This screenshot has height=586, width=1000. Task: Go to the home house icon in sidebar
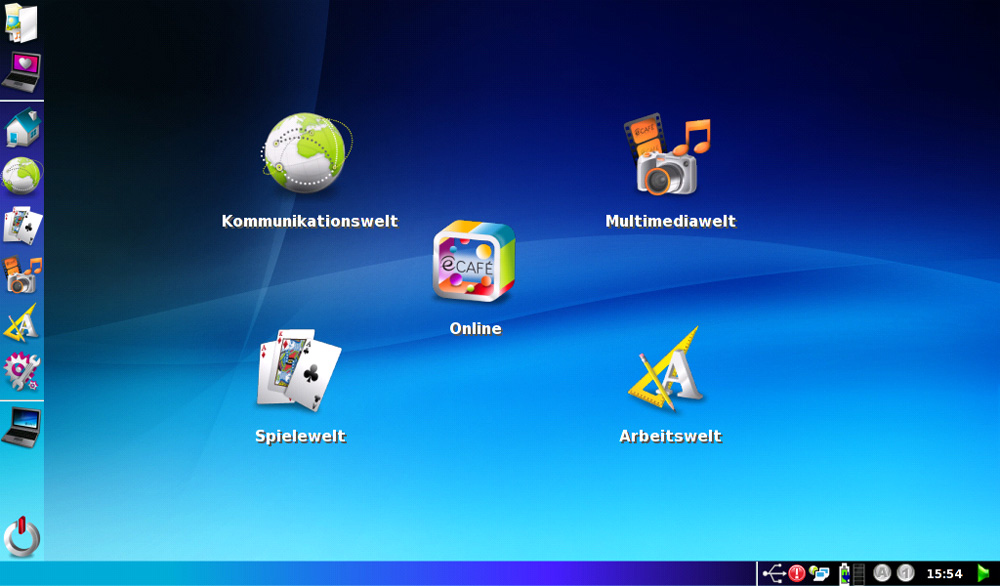[22, 127]
